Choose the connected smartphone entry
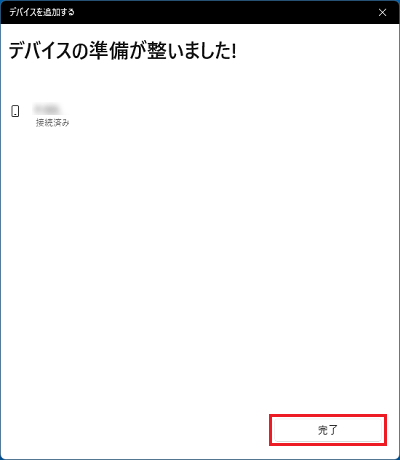Image resolution: width=400 pixels, height=460 pixels. tap(40, 115)
